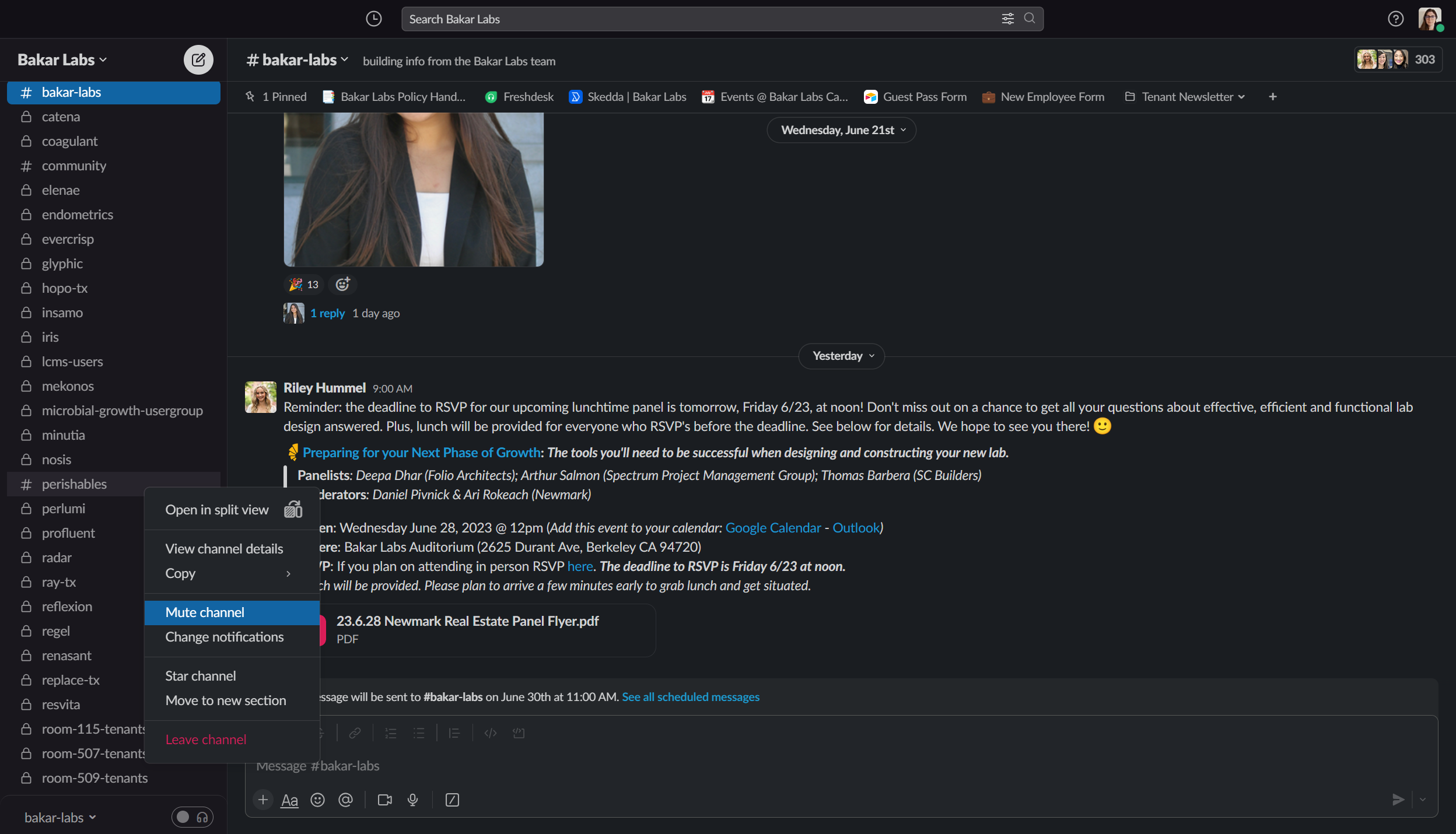Viewport: 1456px width, 834px height.
Task: Choose Leave channel in context menu
Action: 205,740
